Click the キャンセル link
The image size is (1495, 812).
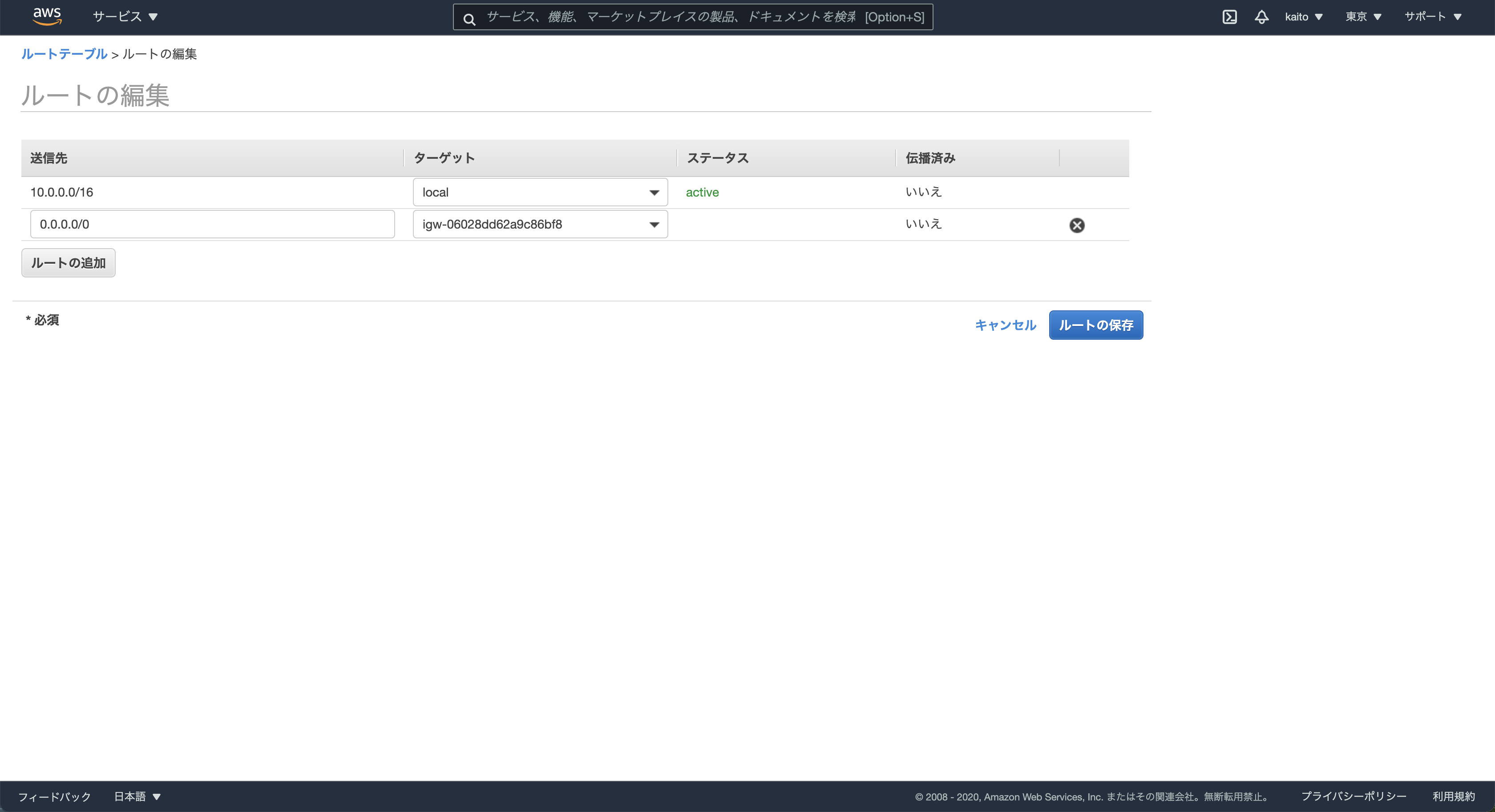click(1005, 325)
